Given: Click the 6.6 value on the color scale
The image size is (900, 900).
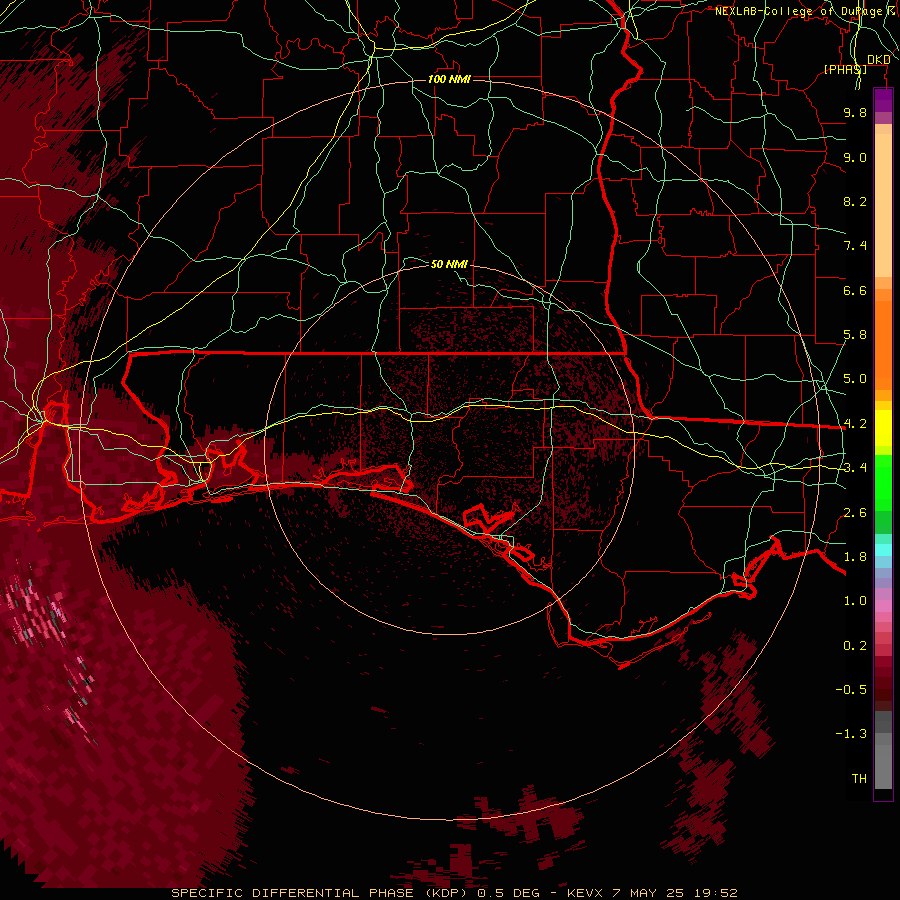Looking at the screenshot, I should click(855, 290).
